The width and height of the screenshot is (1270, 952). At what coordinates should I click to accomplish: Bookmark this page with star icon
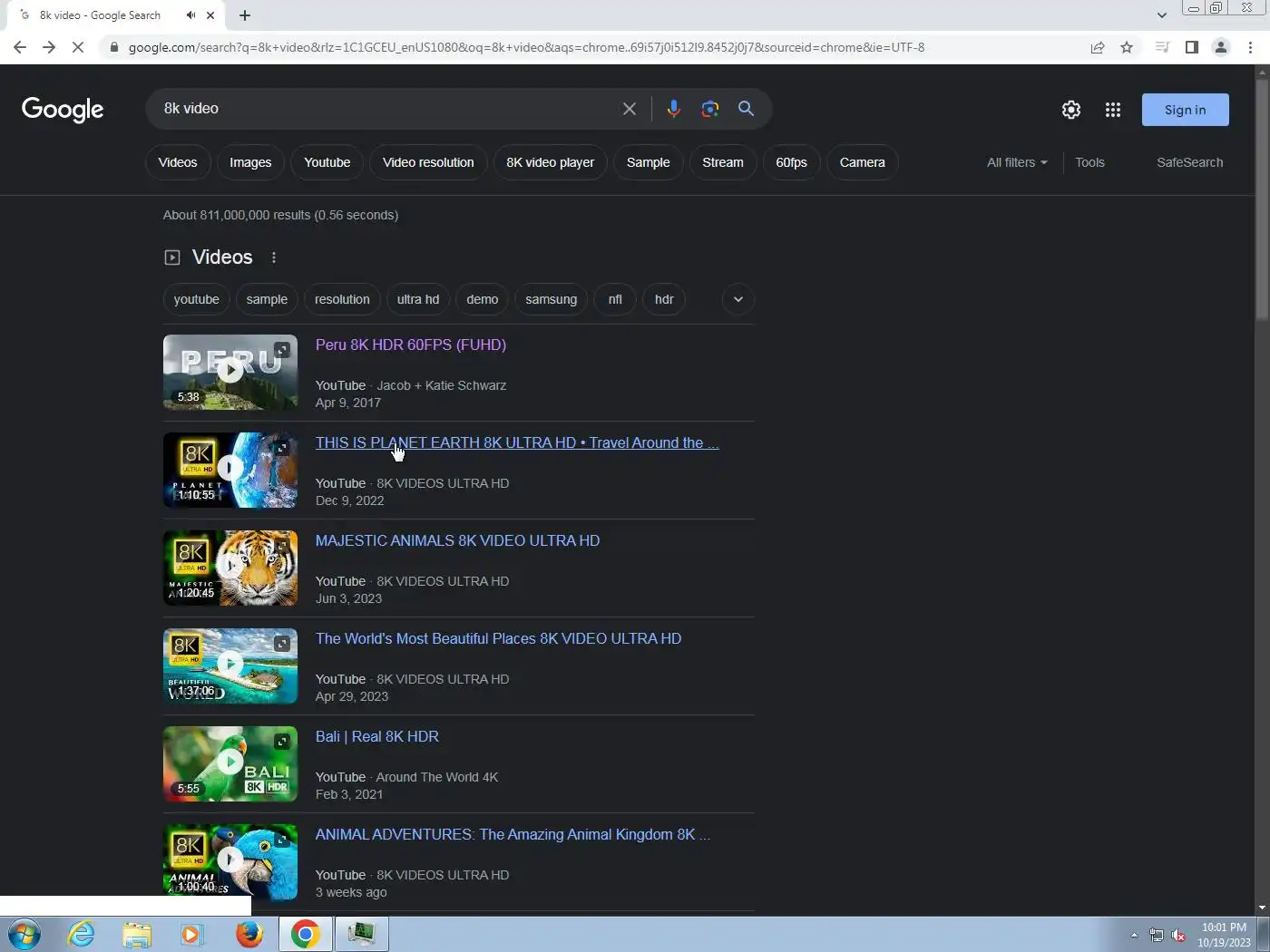1127,47
